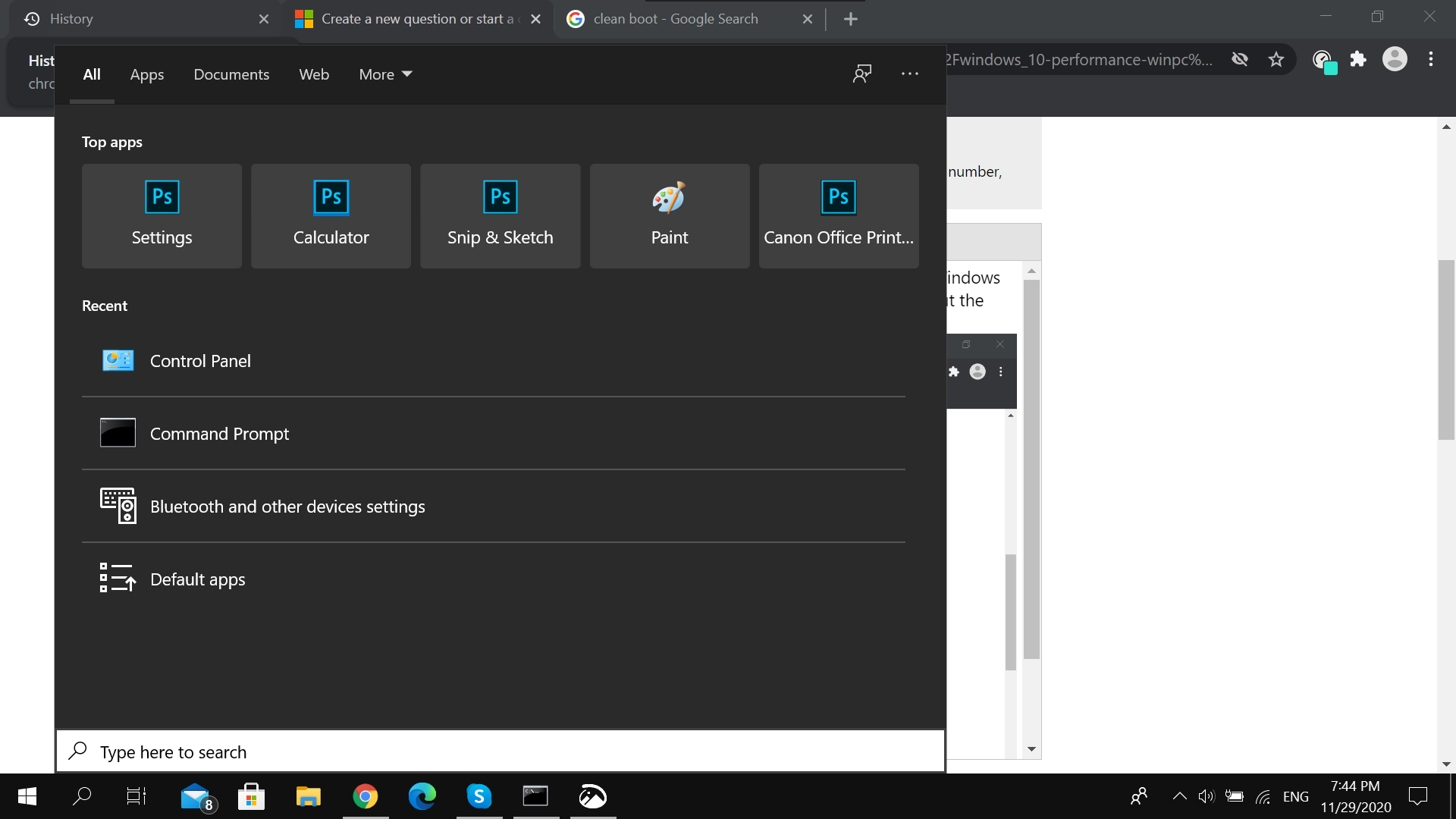Open Chrome Extensions puzzle icon
1456x819 pixels.
tap(1358, 59)
